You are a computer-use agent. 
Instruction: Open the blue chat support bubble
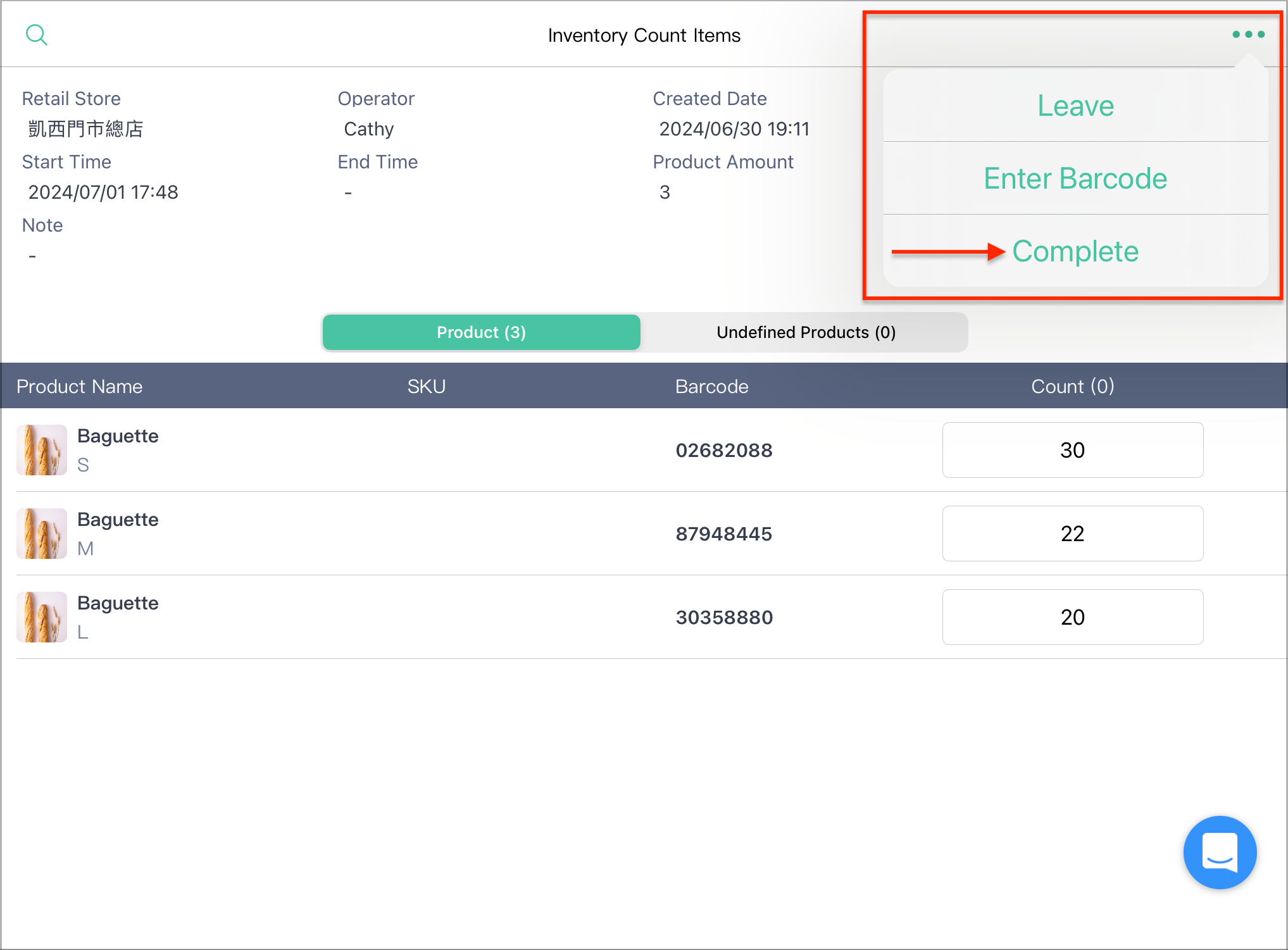tap(1220, 852)
